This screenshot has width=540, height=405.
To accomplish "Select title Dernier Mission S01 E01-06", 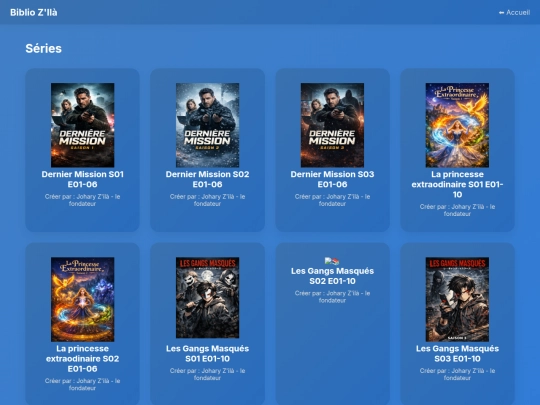I will point(83,179).
